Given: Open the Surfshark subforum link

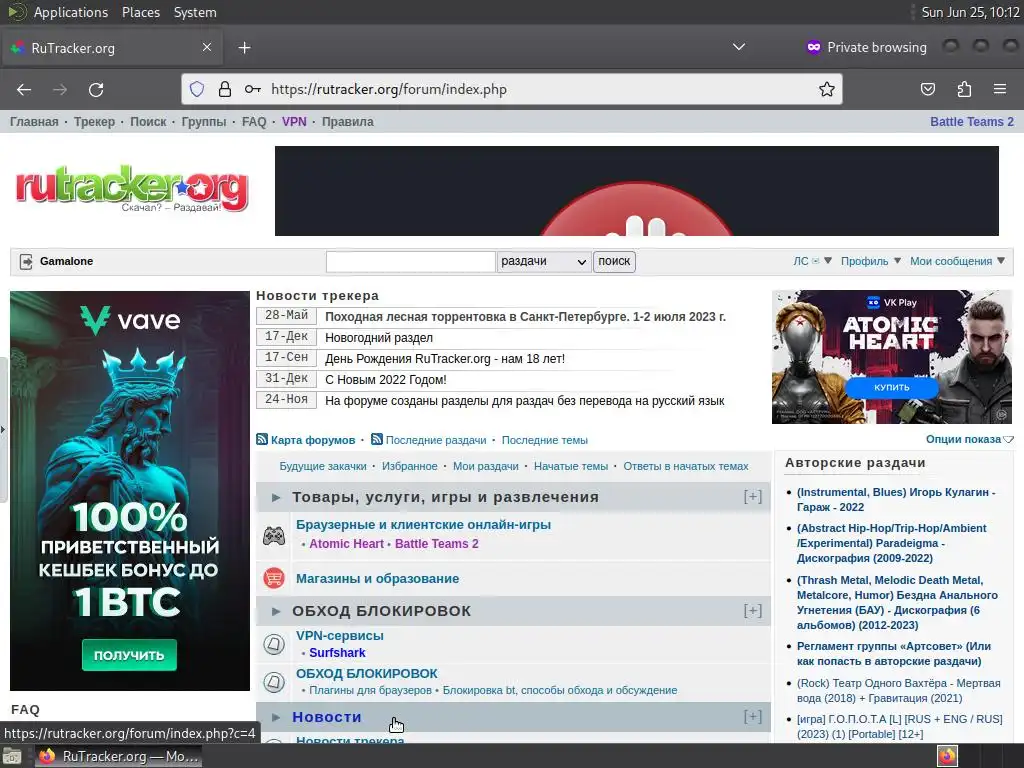Looking at the screenshot, I should tap(337, 652).
